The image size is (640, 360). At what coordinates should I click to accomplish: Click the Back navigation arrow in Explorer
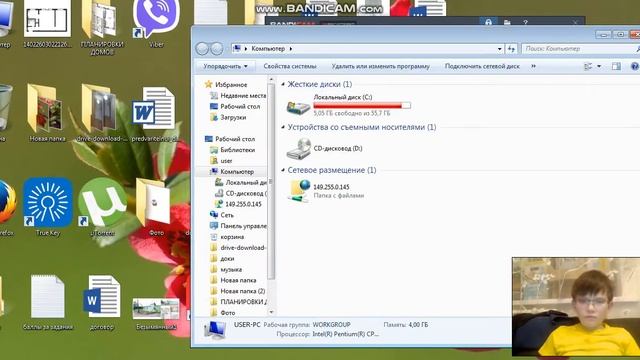click(202, 49)
